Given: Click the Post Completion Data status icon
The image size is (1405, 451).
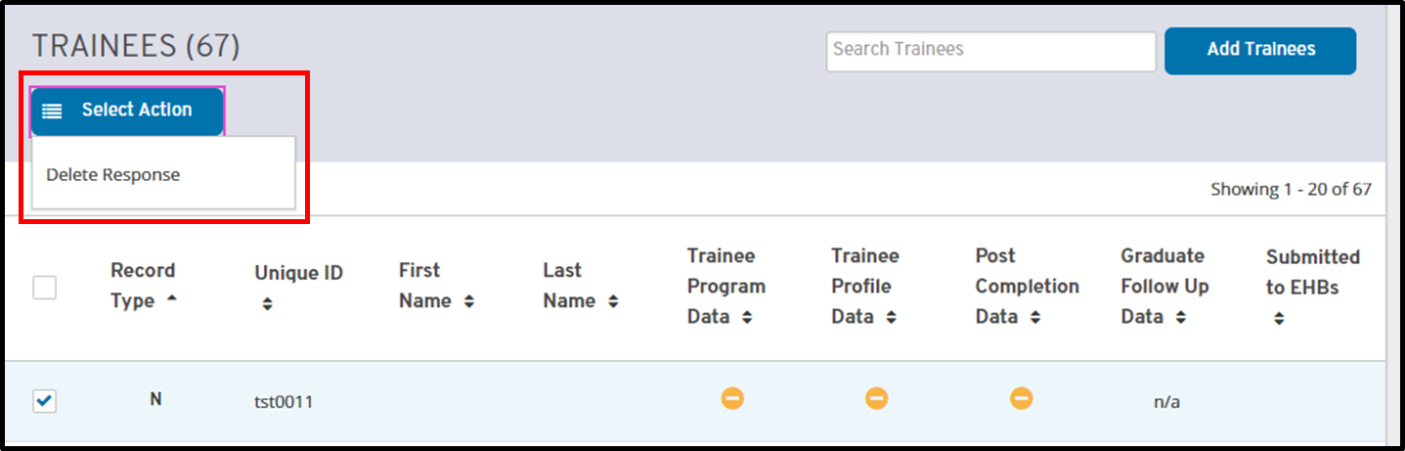Looking at the screenshot, I should tap(1020, 399).
